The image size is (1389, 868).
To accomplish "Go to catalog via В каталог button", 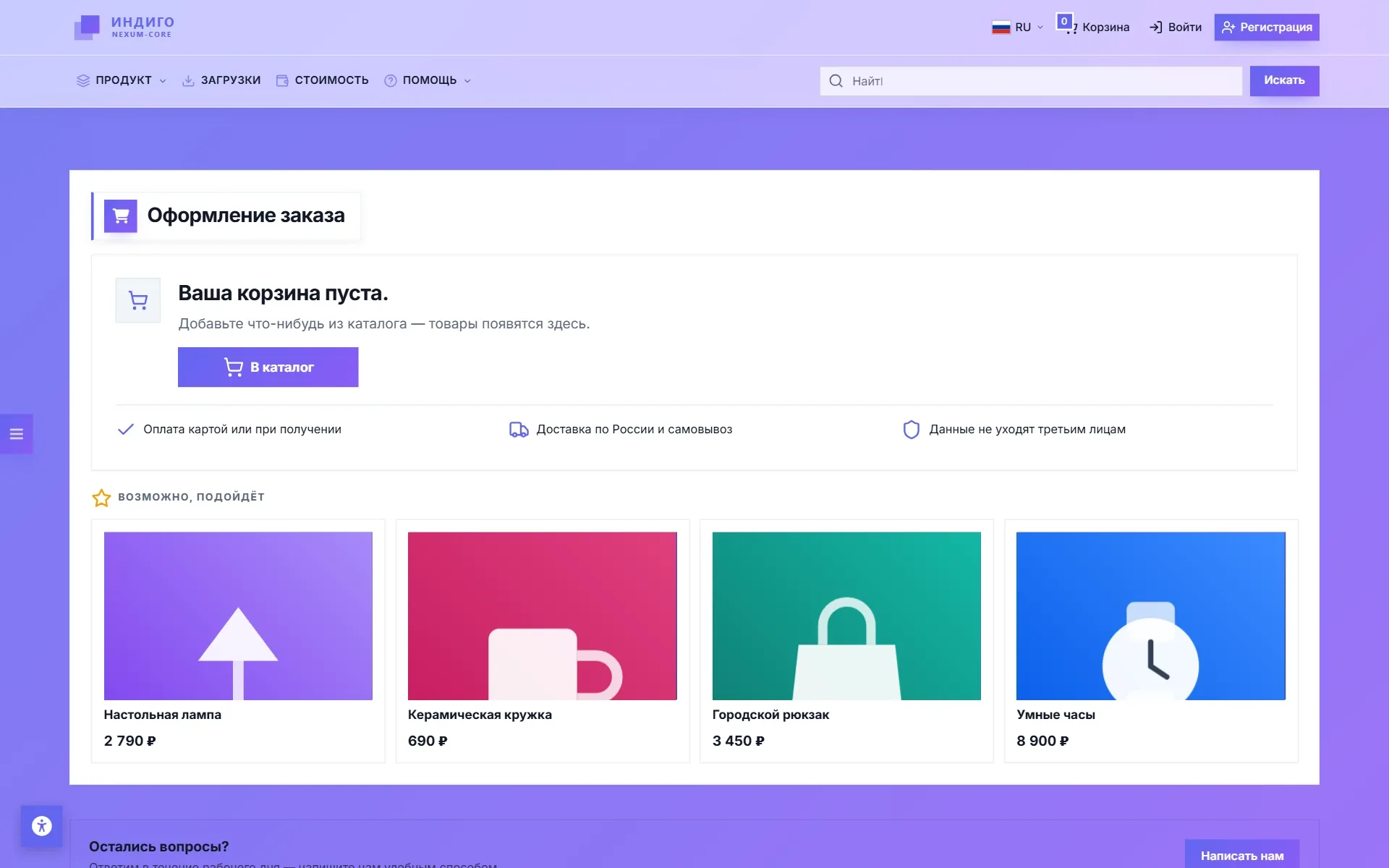I will tap(268, 367).
